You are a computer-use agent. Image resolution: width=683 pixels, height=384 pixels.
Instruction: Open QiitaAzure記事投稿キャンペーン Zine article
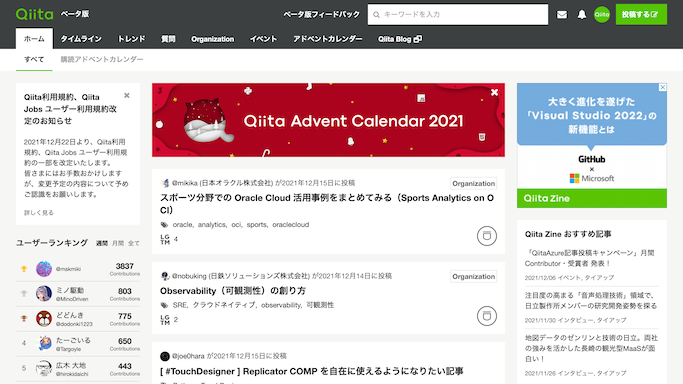point(589,258)
